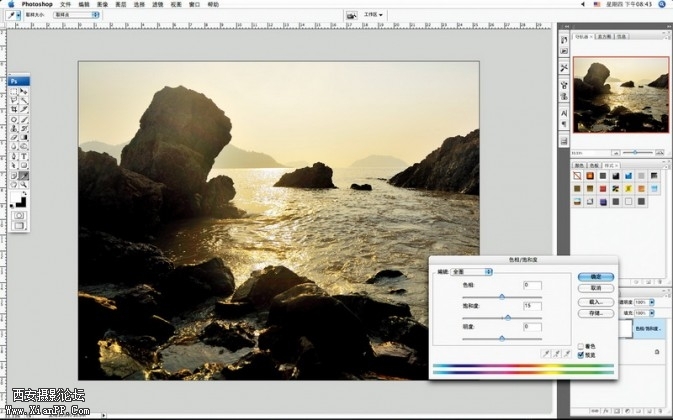The width and height of the screenshot is (673, 420).
Task: Click the 取消 (Cancel) button
Action: [594, 288]
